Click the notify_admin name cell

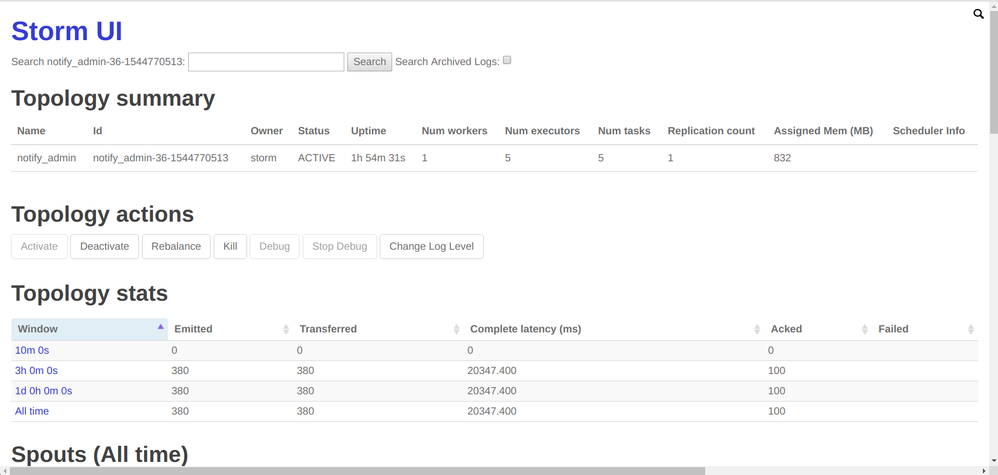[46, 158]
